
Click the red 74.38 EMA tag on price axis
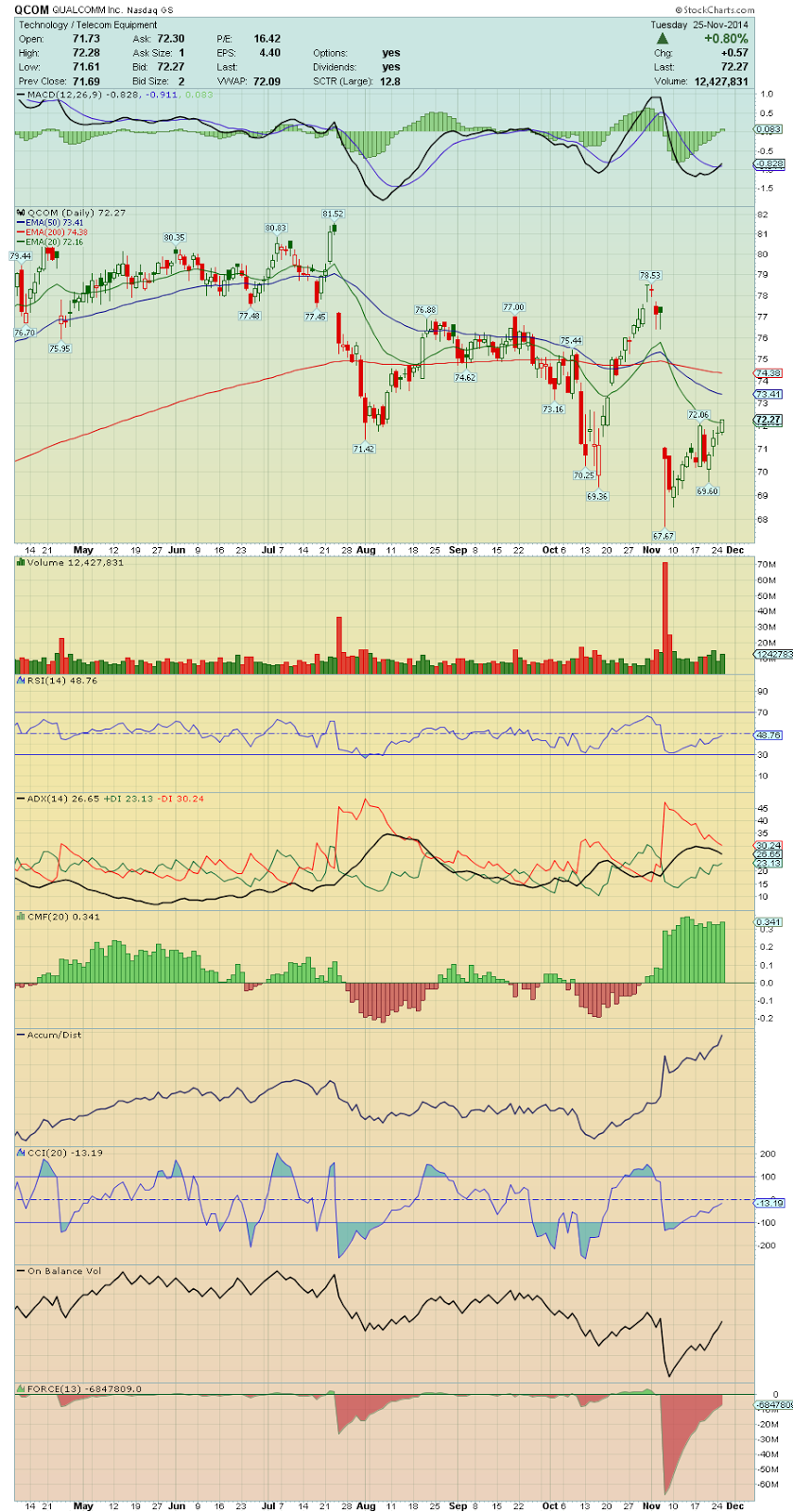(x=768, y=373)
